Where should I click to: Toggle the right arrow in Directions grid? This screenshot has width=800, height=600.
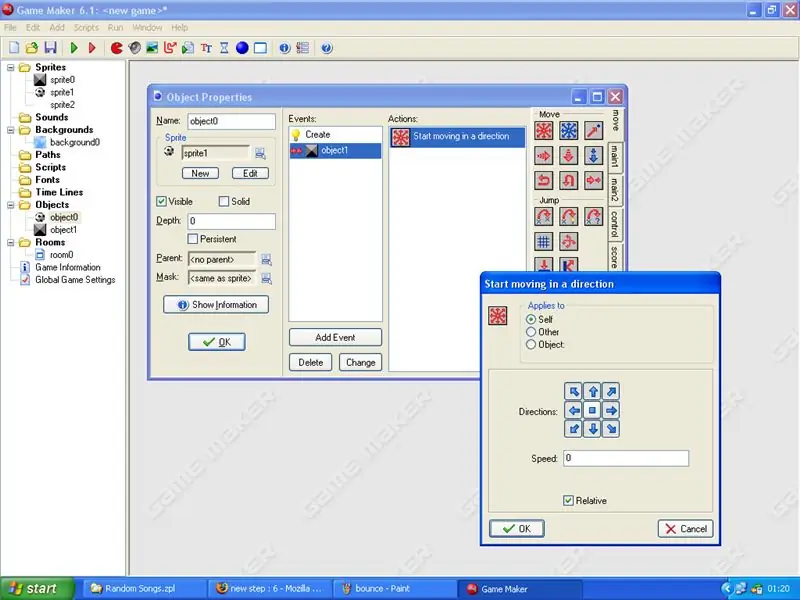pos(611,410)
